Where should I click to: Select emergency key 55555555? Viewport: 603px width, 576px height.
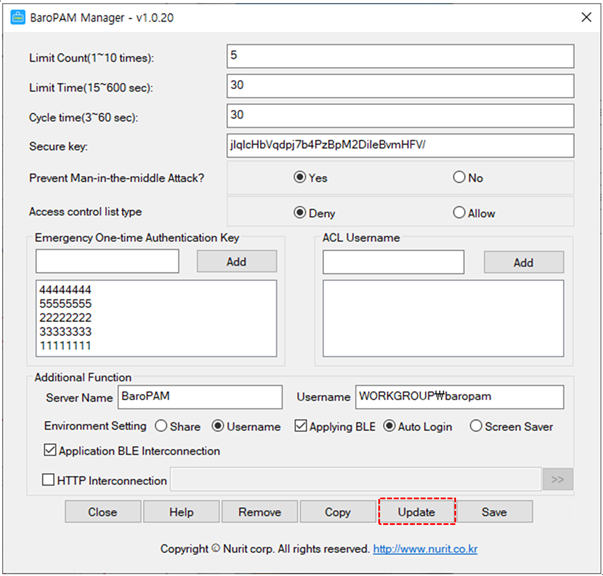coord(65,304)
